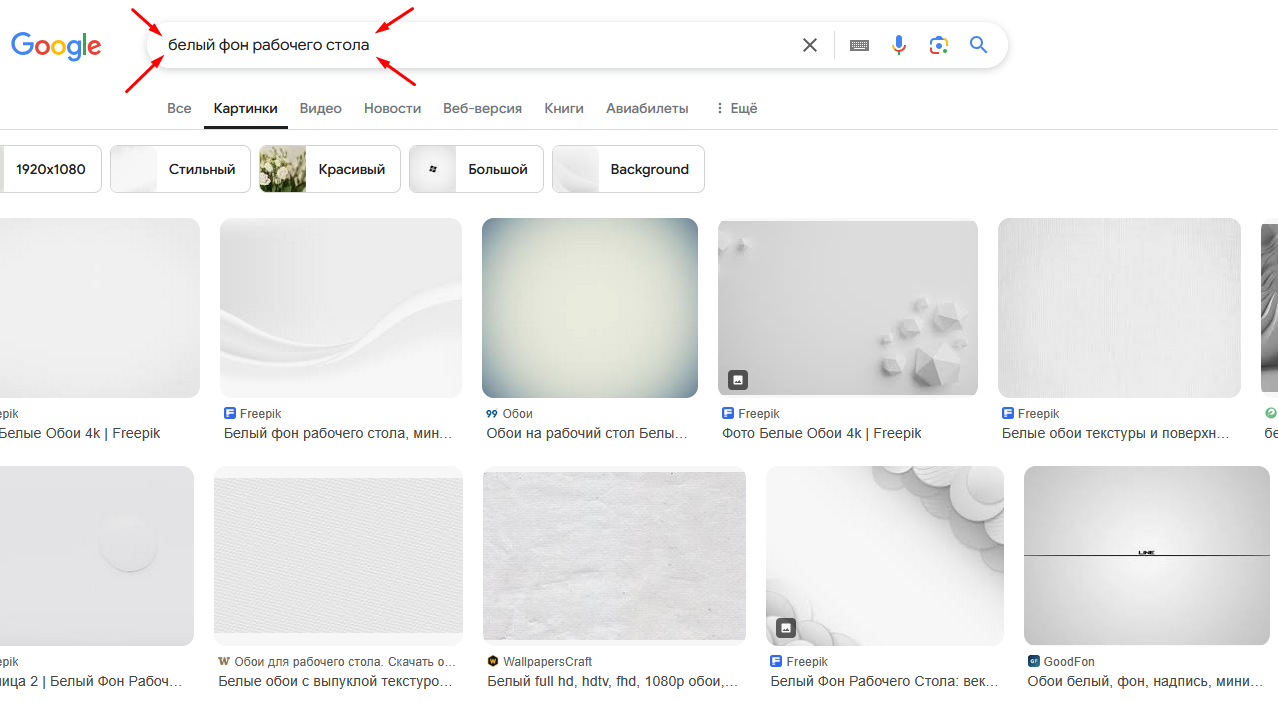Open WallpapersCraft result link
The image size is (1278, 702).
[x=547, y=661]
